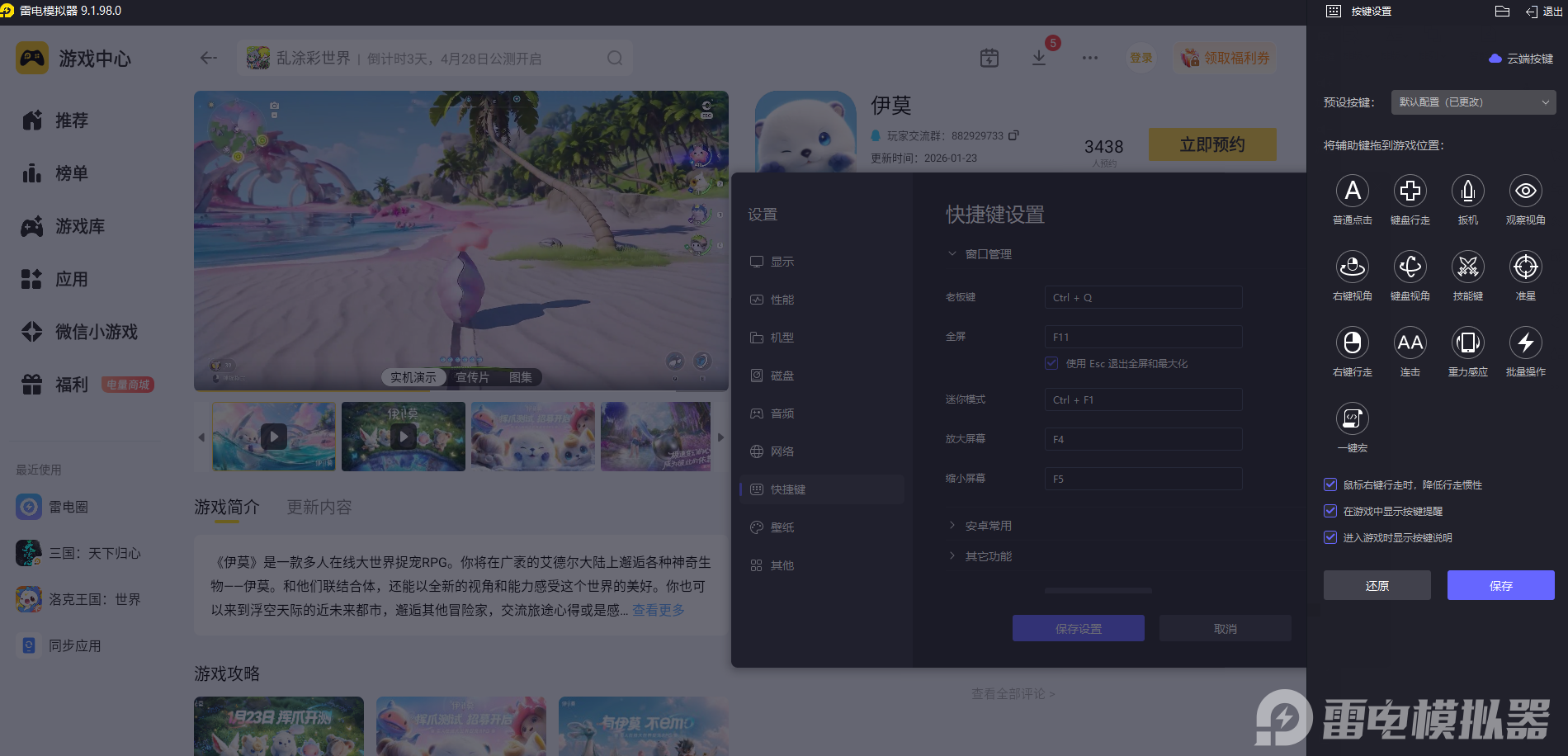The image size is (1568, 756).
Task: Open the three-dots more menu
Action: coord(1090,58)
